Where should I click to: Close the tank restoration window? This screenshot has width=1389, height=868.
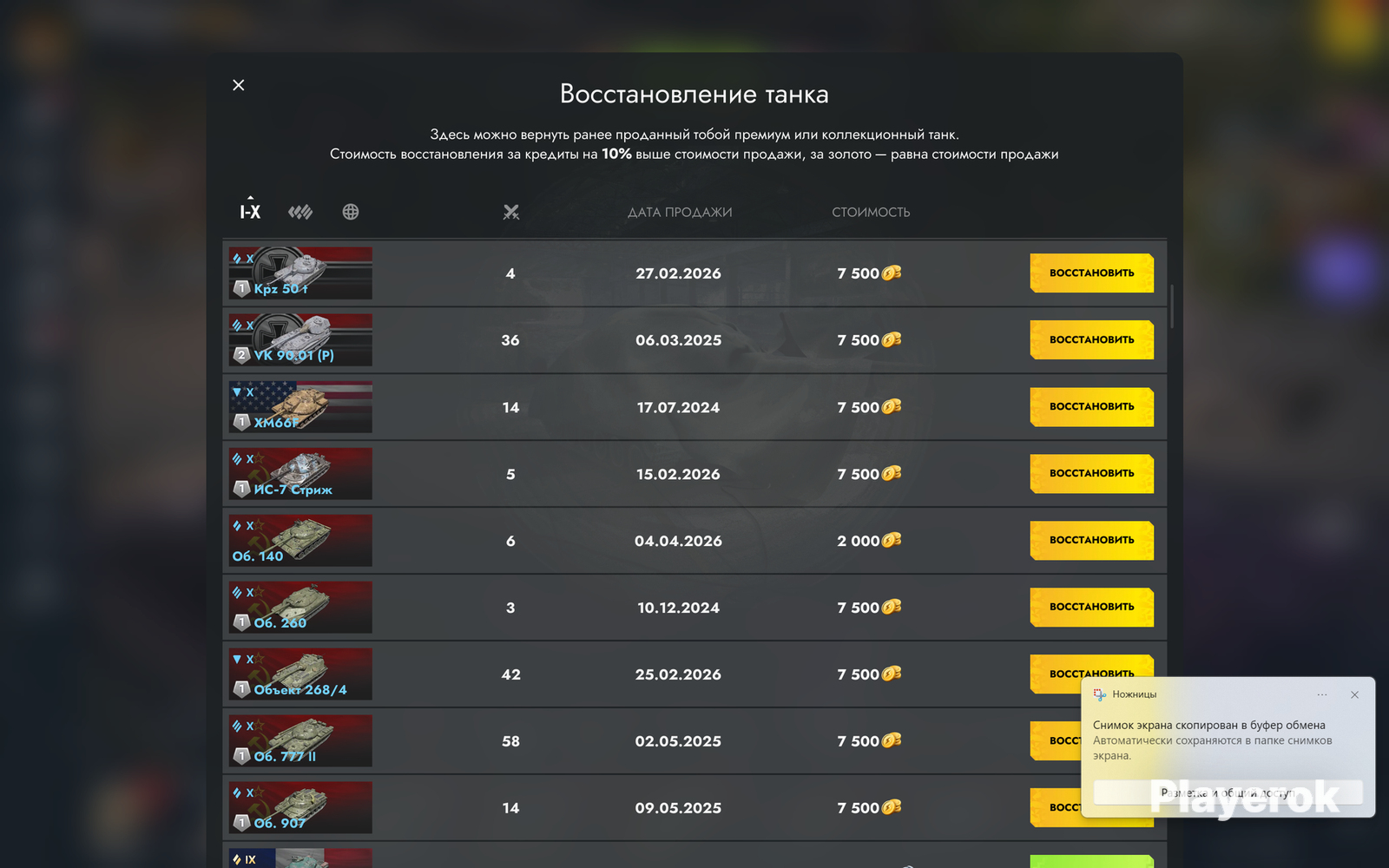point(239,85)
